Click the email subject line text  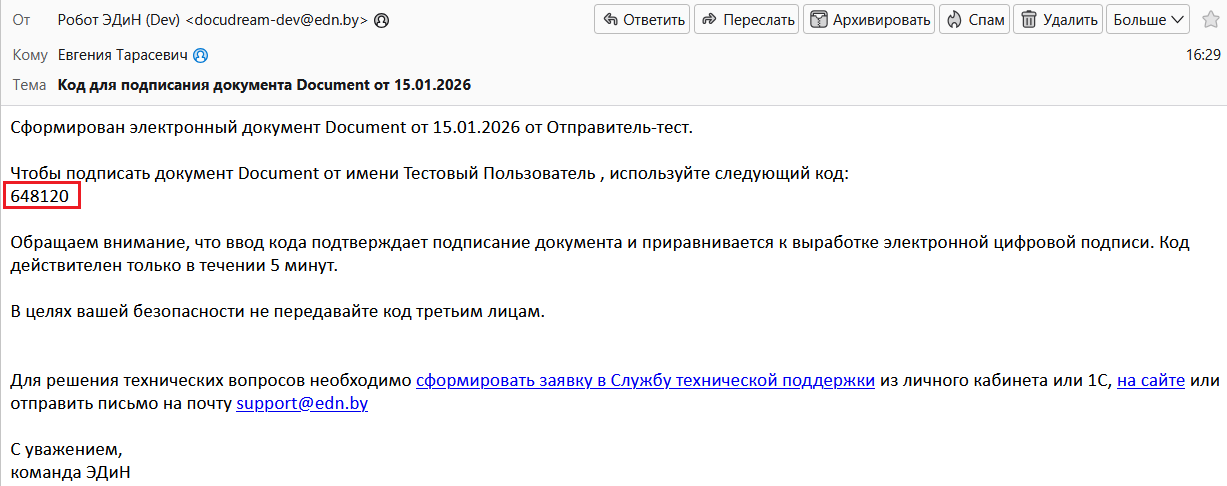point(264,85)
